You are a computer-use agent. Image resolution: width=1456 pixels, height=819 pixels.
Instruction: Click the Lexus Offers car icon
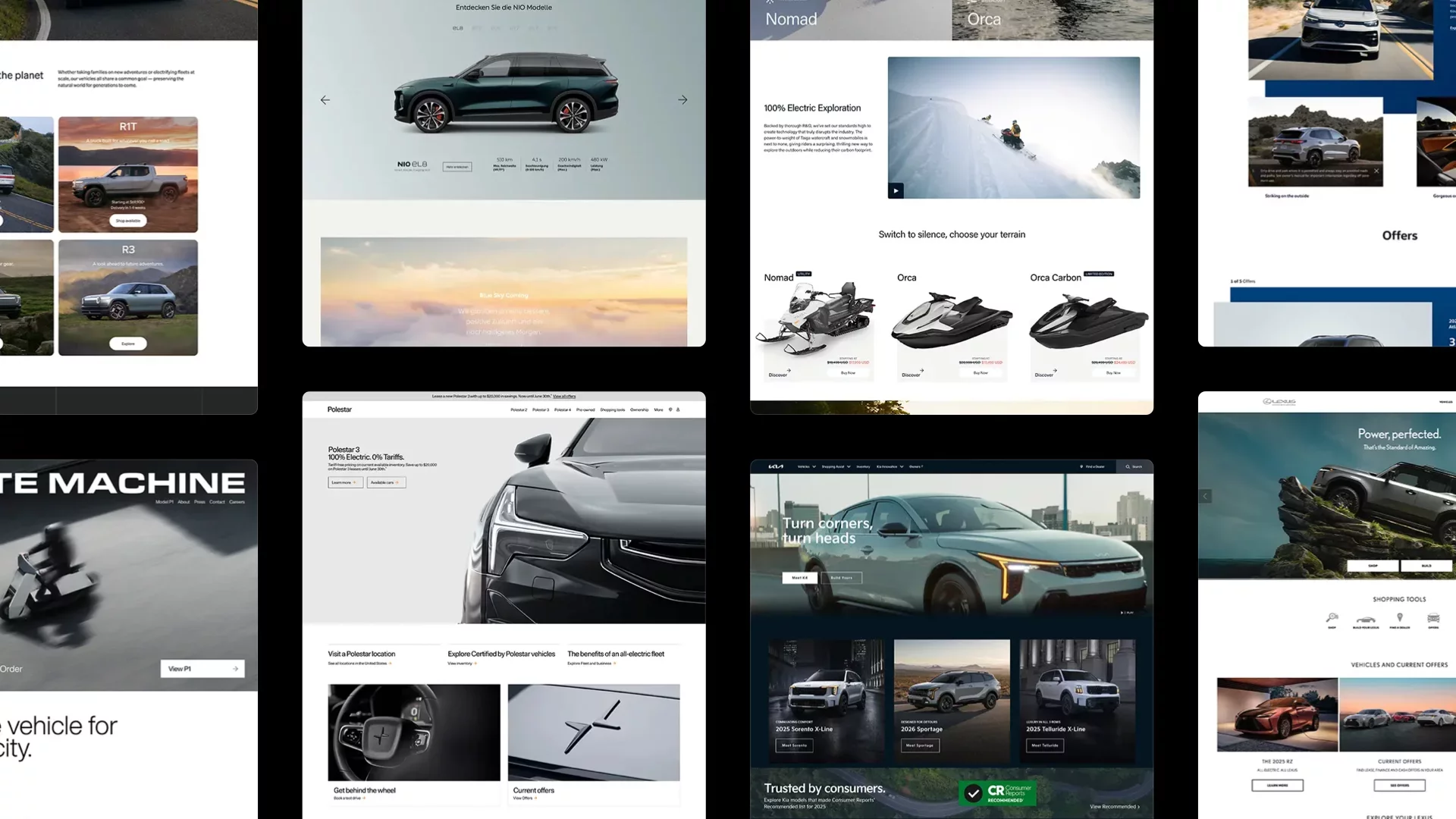[x=1433, y=620]
